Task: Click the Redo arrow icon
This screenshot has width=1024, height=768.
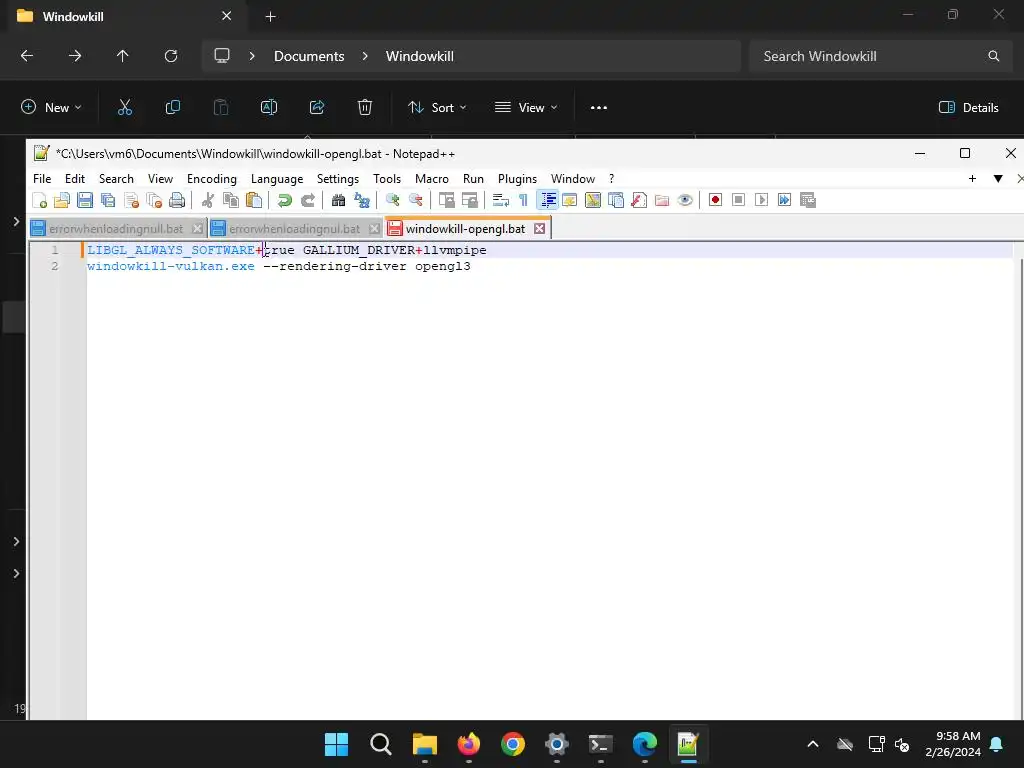Action: (x=308, y=200)
